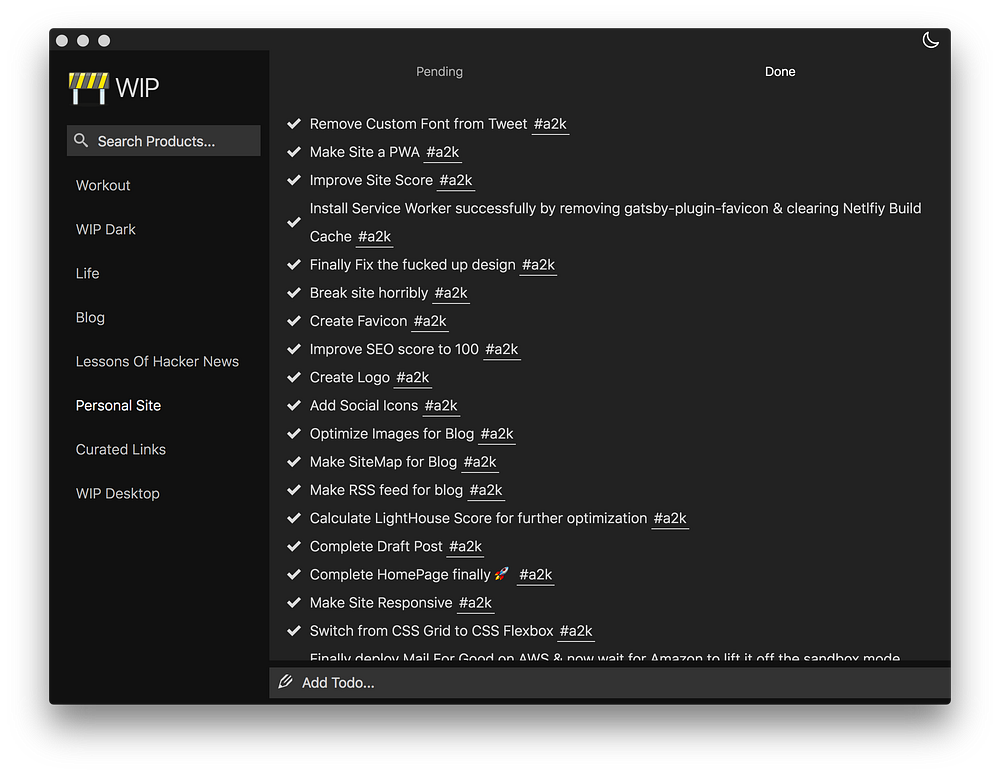This screenshot has height=775, width=1000.
Task: Select the Done tab
Action: [780, 72]
